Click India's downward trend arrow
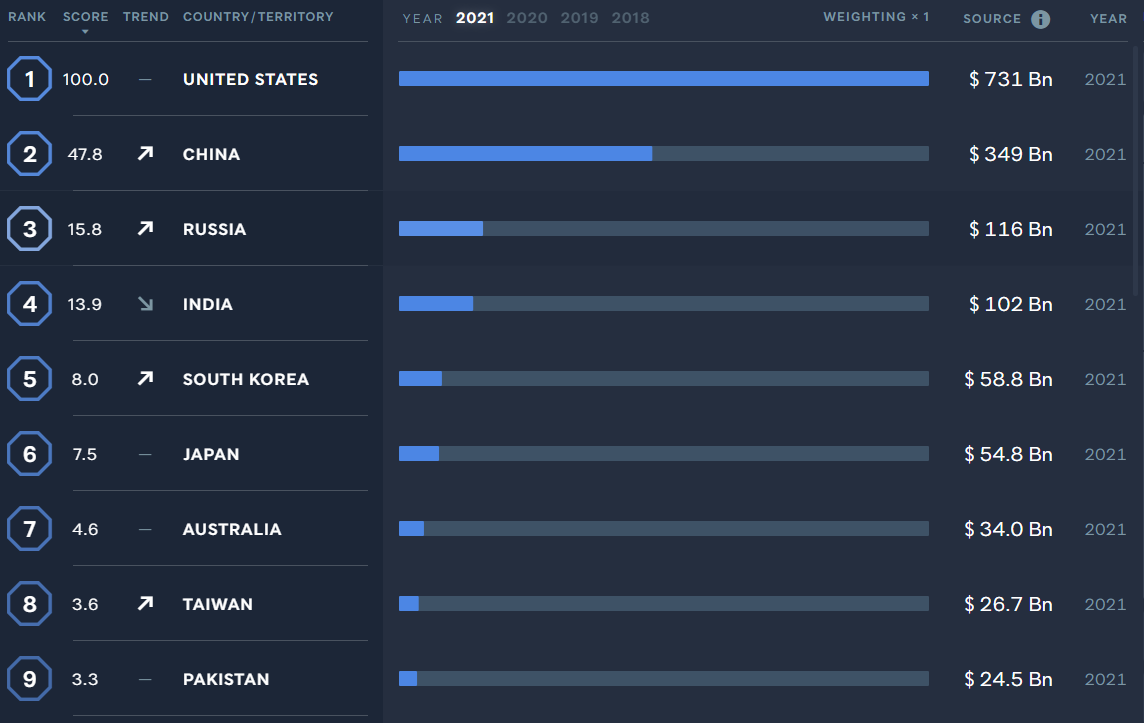Screen dimensions: 1144x723 (146, 304)
